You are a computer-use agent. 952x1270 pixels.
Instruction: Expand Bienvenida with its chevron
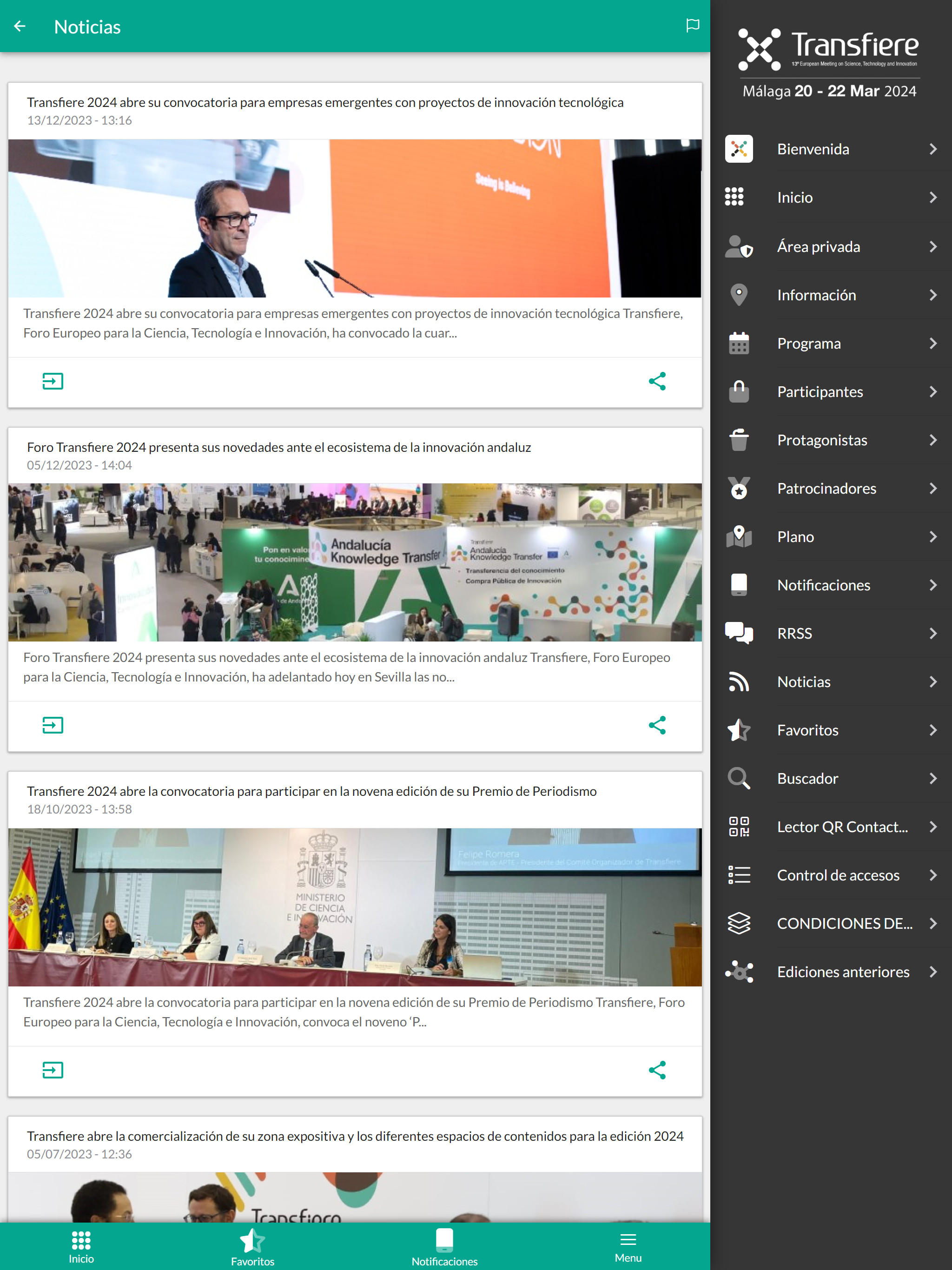point(933,149)
